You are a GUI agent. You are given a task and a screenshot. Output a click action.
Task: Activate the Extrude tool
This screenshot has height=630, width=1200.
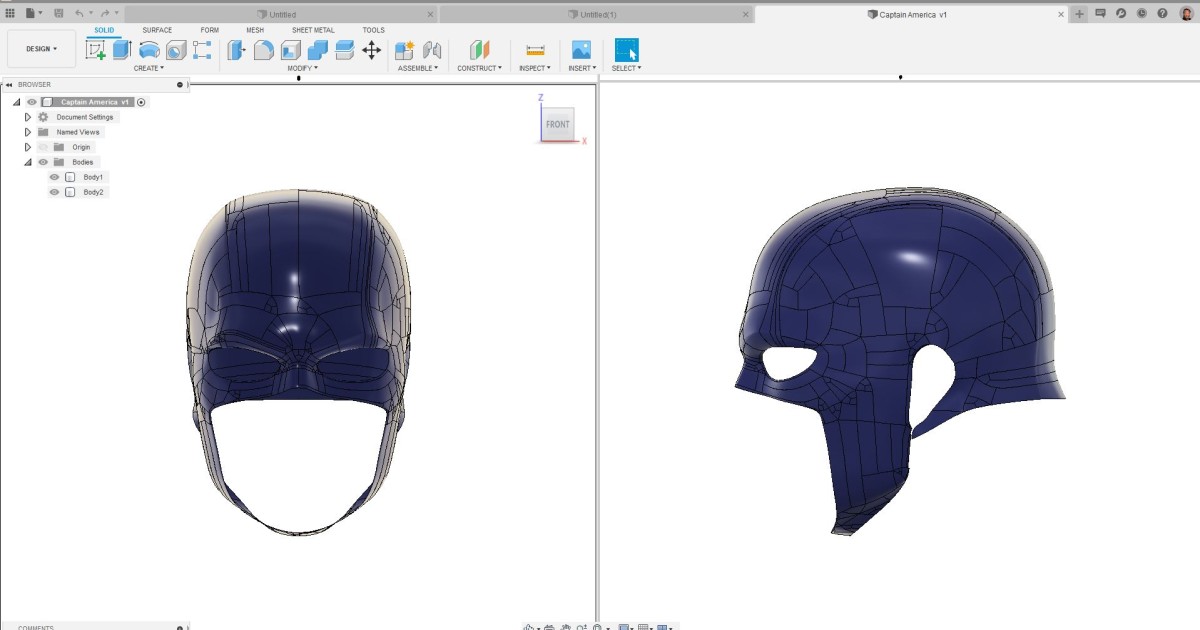122,48
